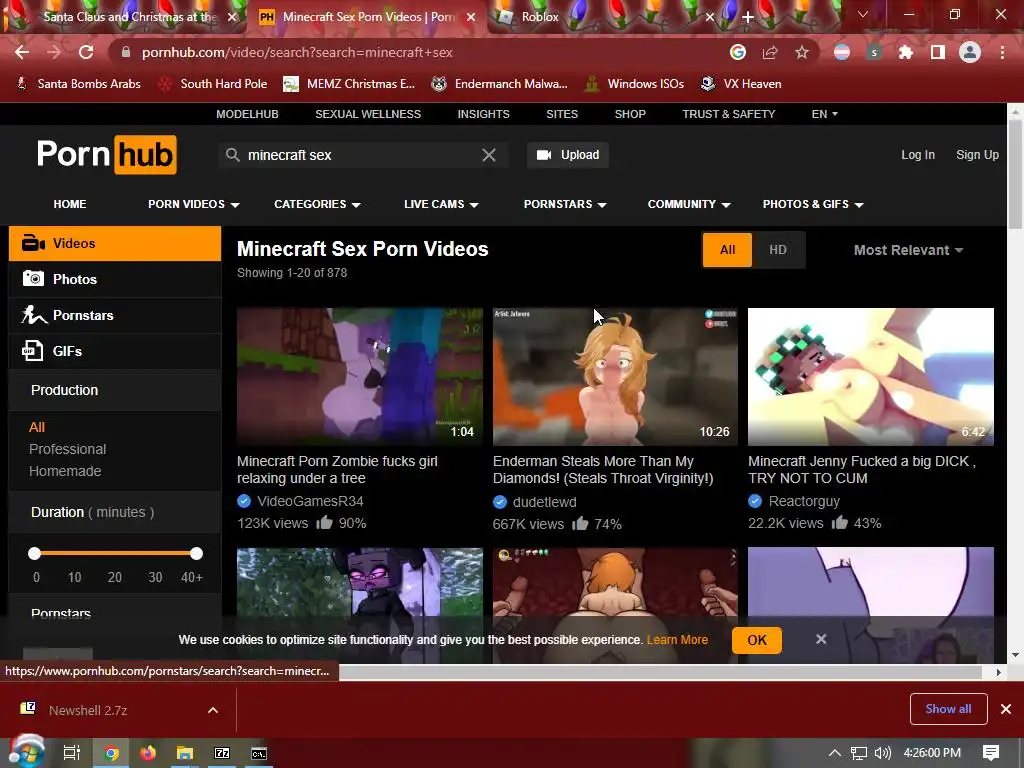
Task: Click the Google icon in the address bar
Action: pos(738,52)
